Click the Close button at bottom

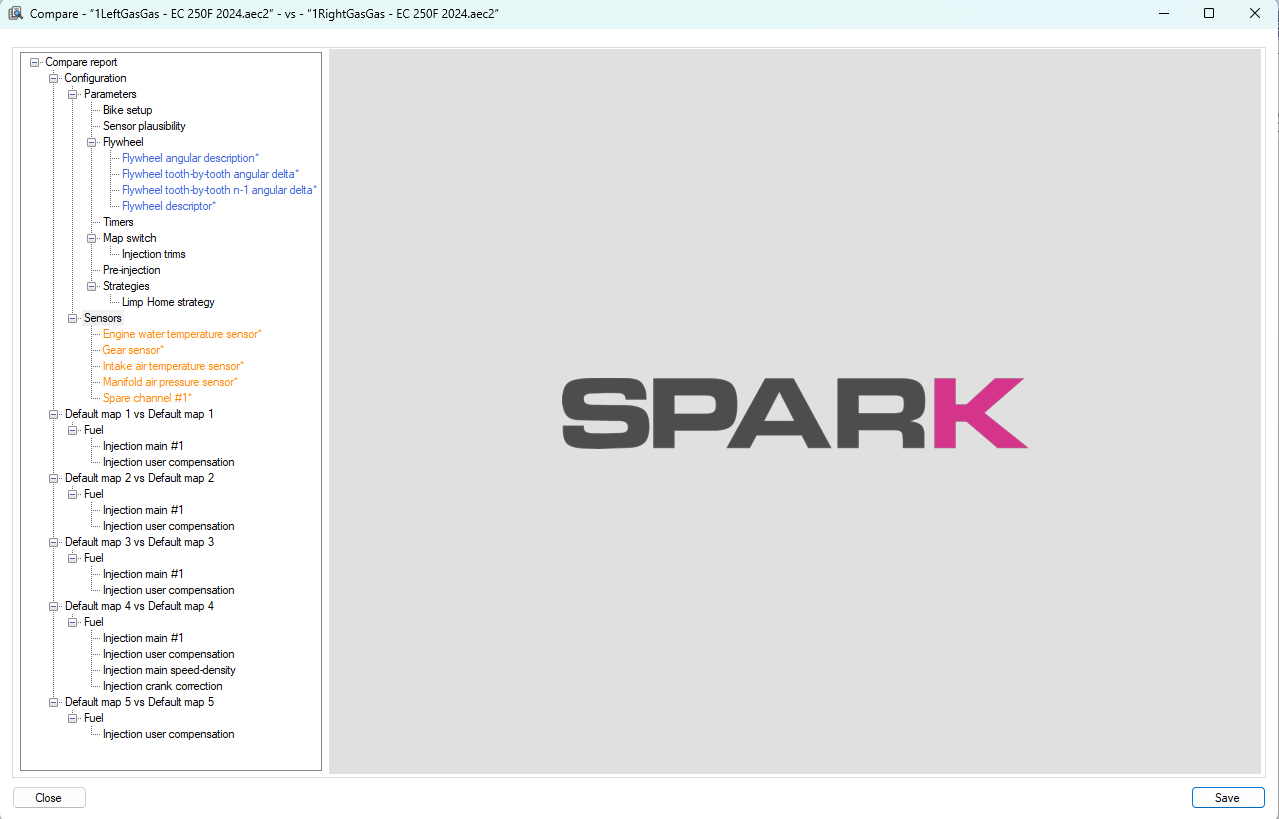[49, 798]
